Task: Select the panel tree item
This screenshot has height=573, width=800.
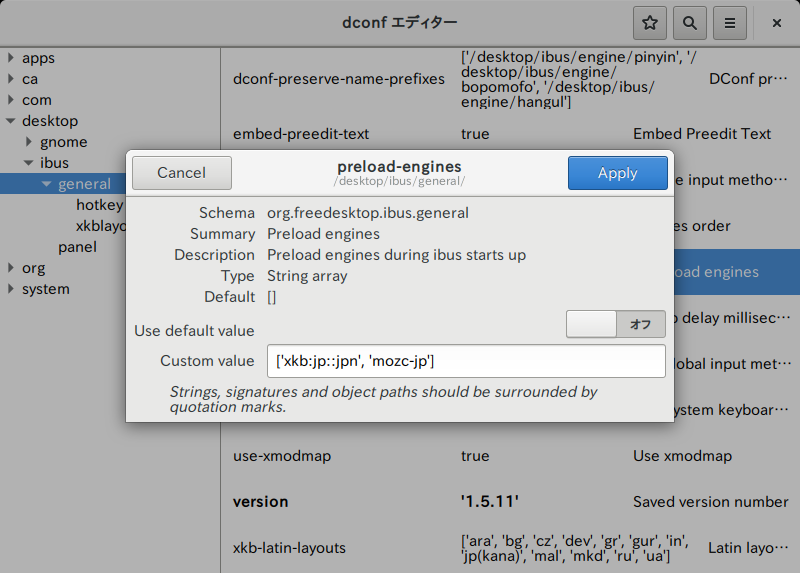Action: point(77,247)
